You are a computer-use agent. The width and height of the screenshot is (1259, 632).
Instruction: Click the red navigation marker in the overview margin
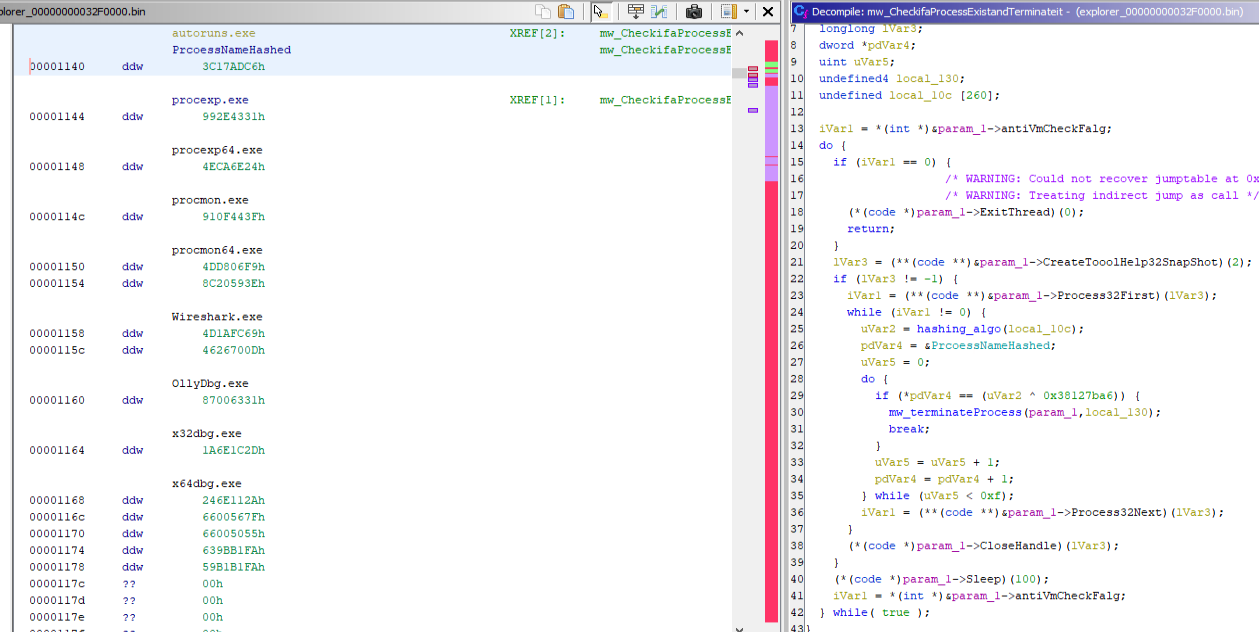[x=753, y=69]
